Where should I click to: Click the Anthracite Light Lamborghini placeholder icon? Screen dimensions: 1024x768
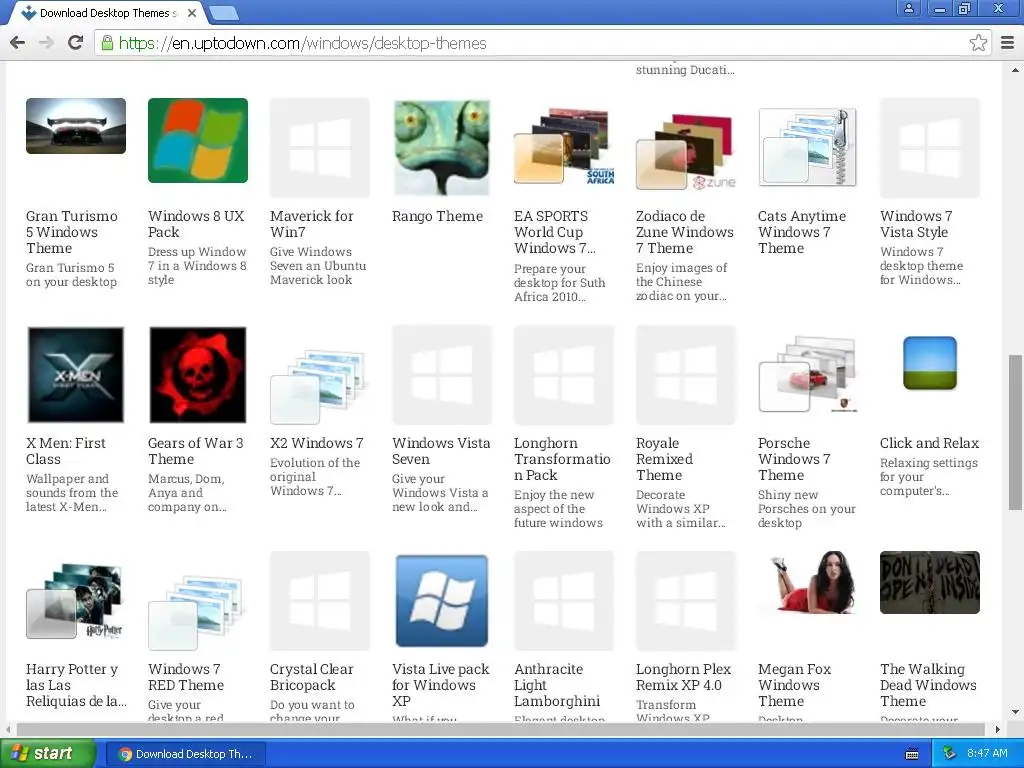pyautogui.click(x=564, y=601)
